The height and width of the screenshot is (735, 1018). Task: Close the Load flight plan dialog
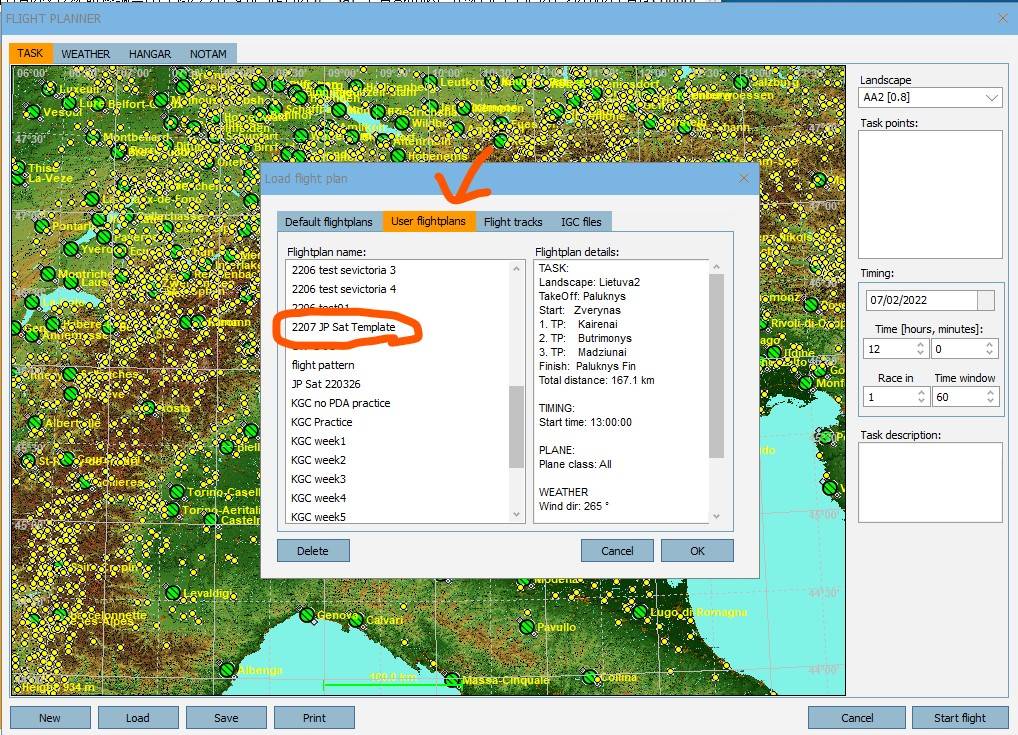click(743, 178)
